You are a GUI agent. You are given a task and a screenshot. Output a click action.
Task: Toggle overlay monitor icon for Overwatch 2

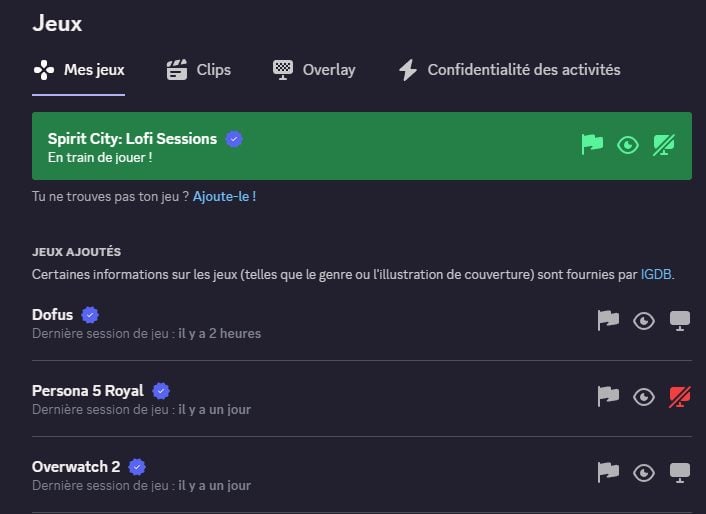click(679, 473)
